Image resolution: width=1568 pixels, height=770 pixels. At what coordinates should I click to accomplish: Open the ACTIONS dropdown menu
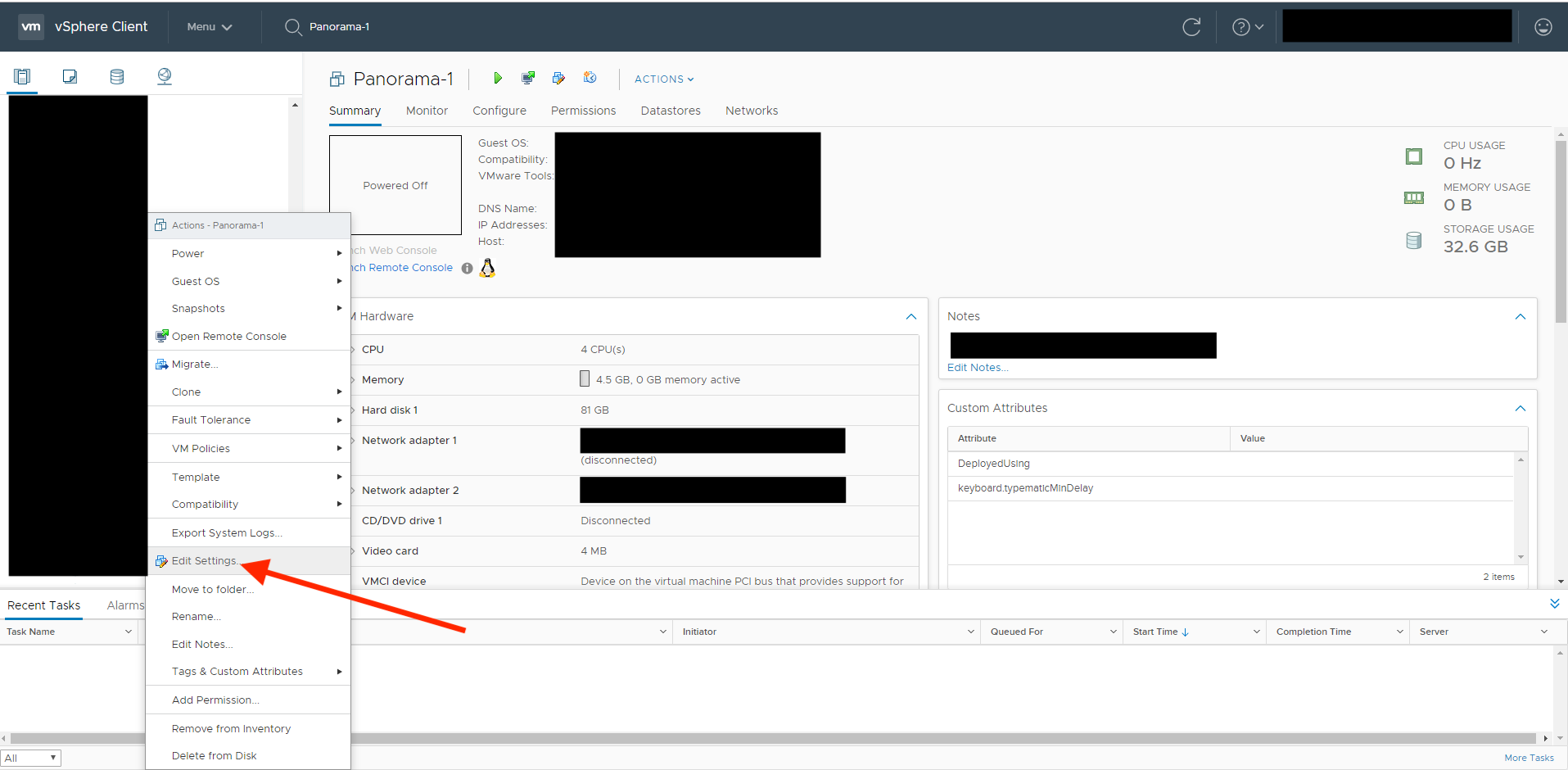pos(662,79)
